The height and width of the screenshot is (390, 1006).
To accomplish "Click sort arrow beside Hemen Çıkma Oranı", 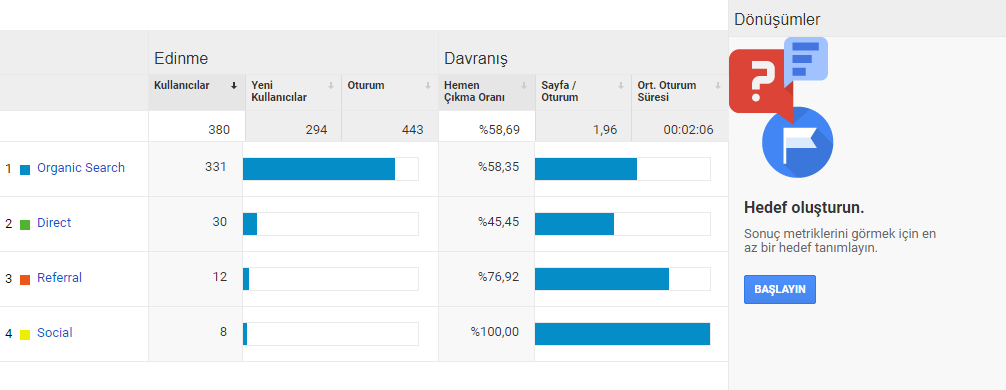I will pyautogui.click(x=524, y=86).
